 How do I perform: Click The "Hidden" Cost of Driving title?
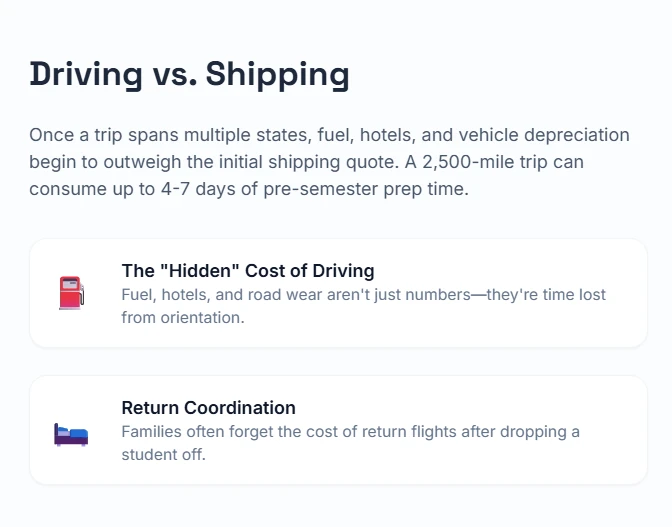coord(247,270)
